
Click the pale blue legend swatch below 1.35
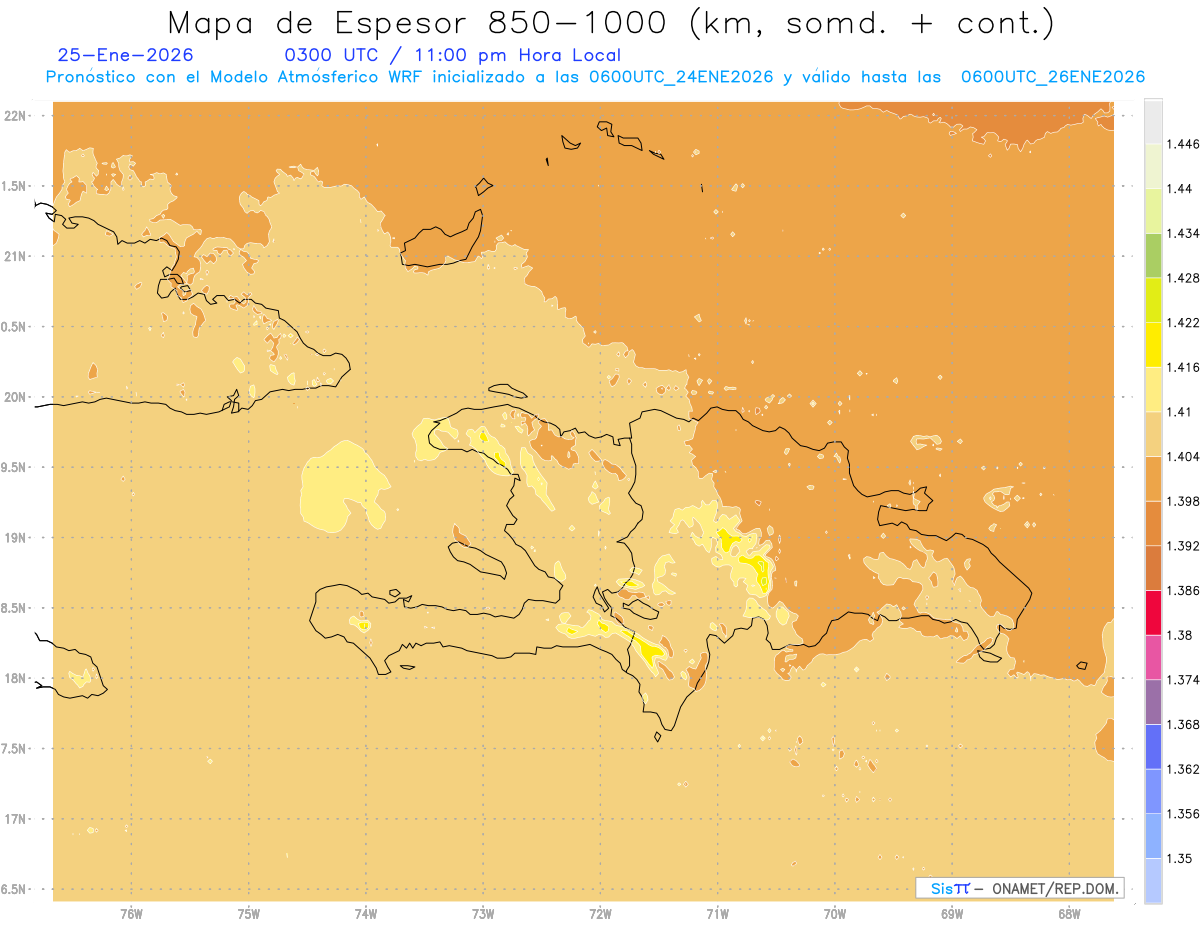[1153, 881]
